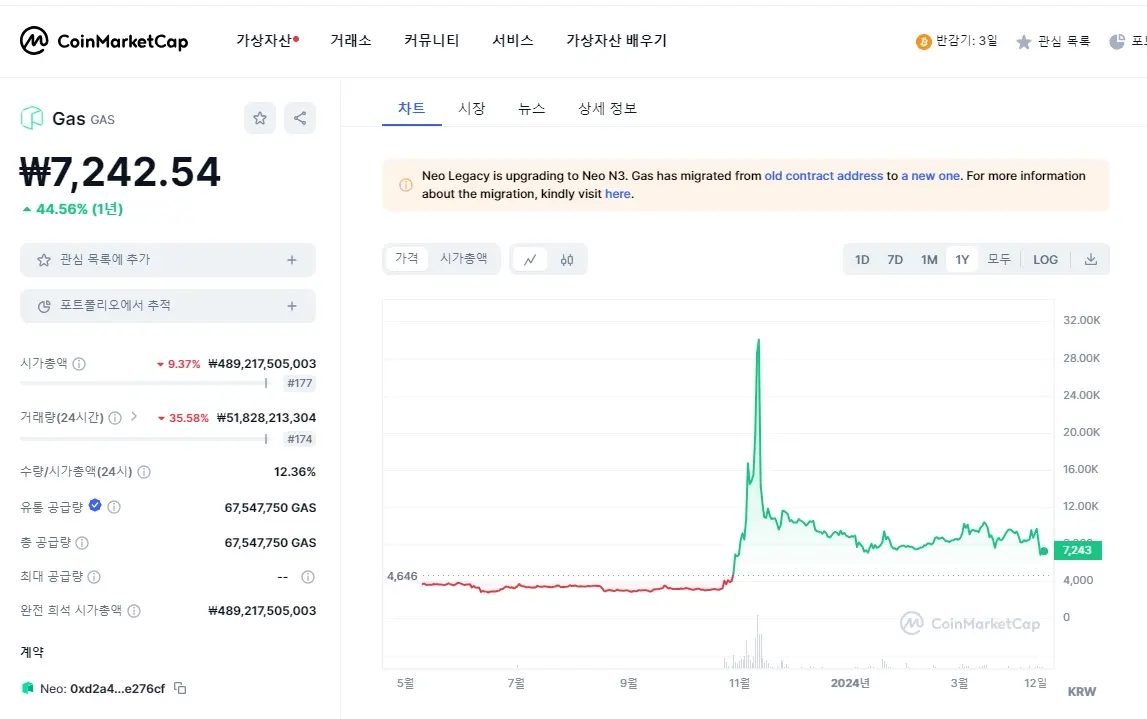This screenshot has width=1147, height=719.
Task: Switch to candlestick chart view
Action: coord(567,260)
